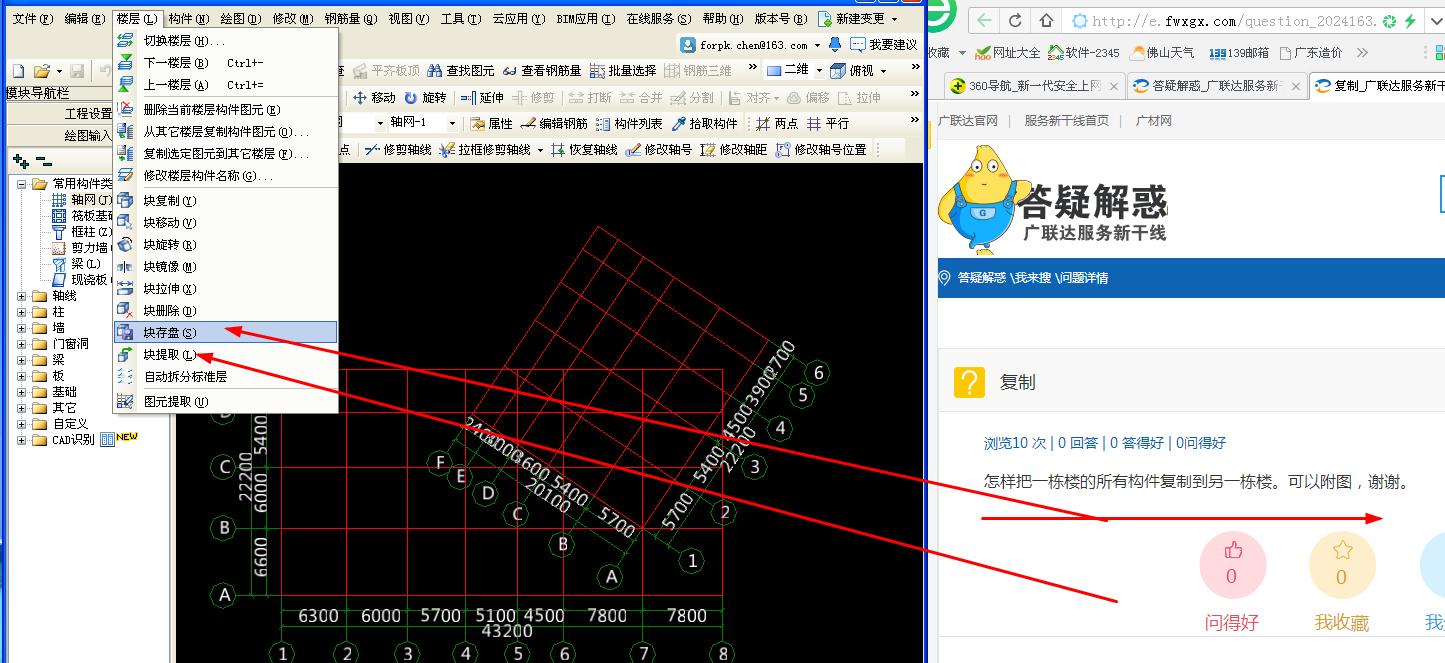Open the forpk.chen@163.com account dropdown
This screenshot has height=663, width=1445.
(817, 45)
